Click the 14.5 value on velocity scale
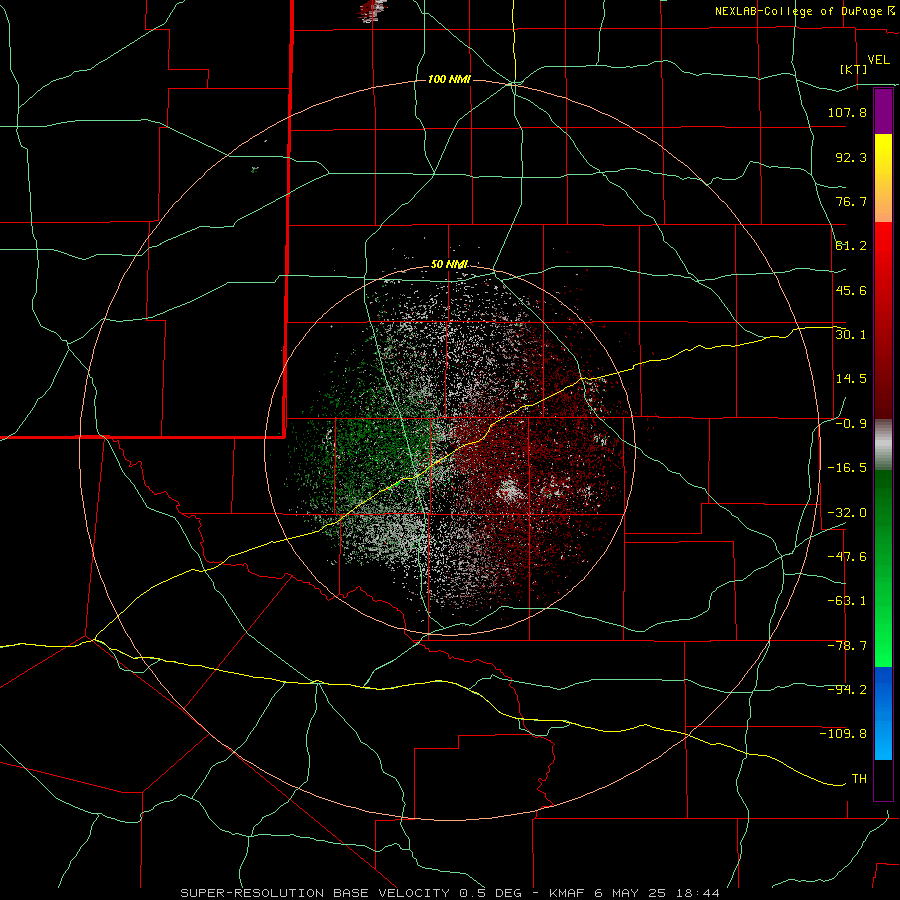 tap(851, 379)
